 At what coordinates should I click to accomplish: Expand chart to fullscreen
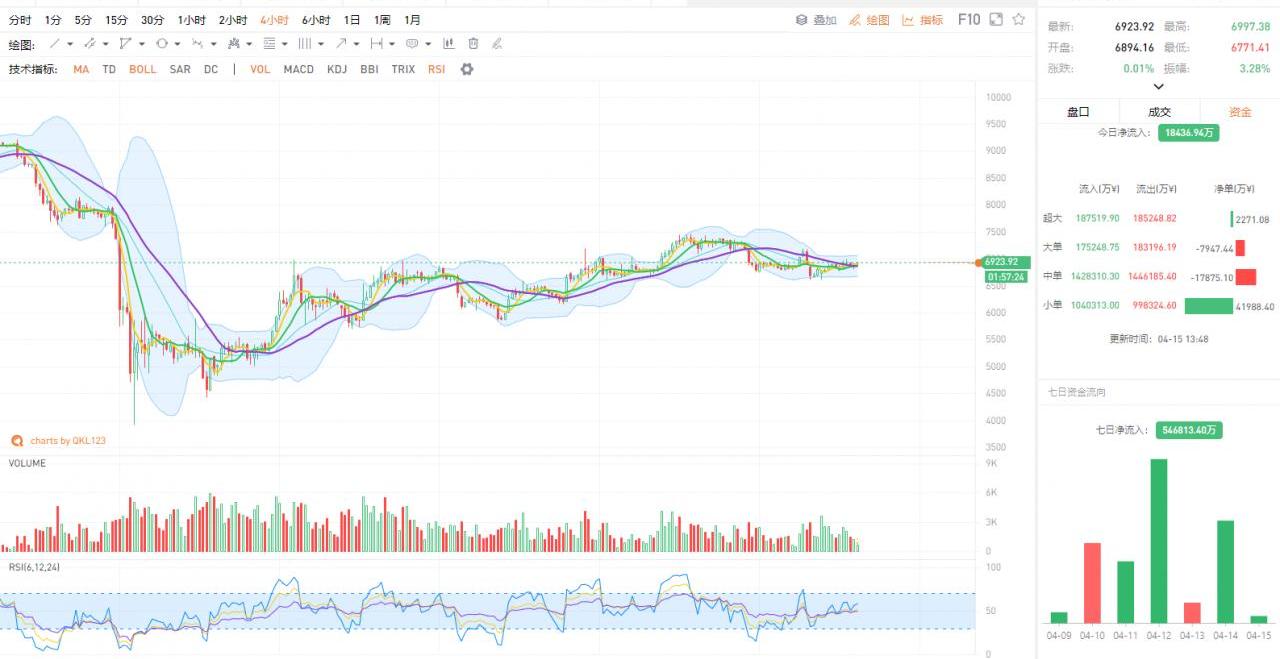996,20
